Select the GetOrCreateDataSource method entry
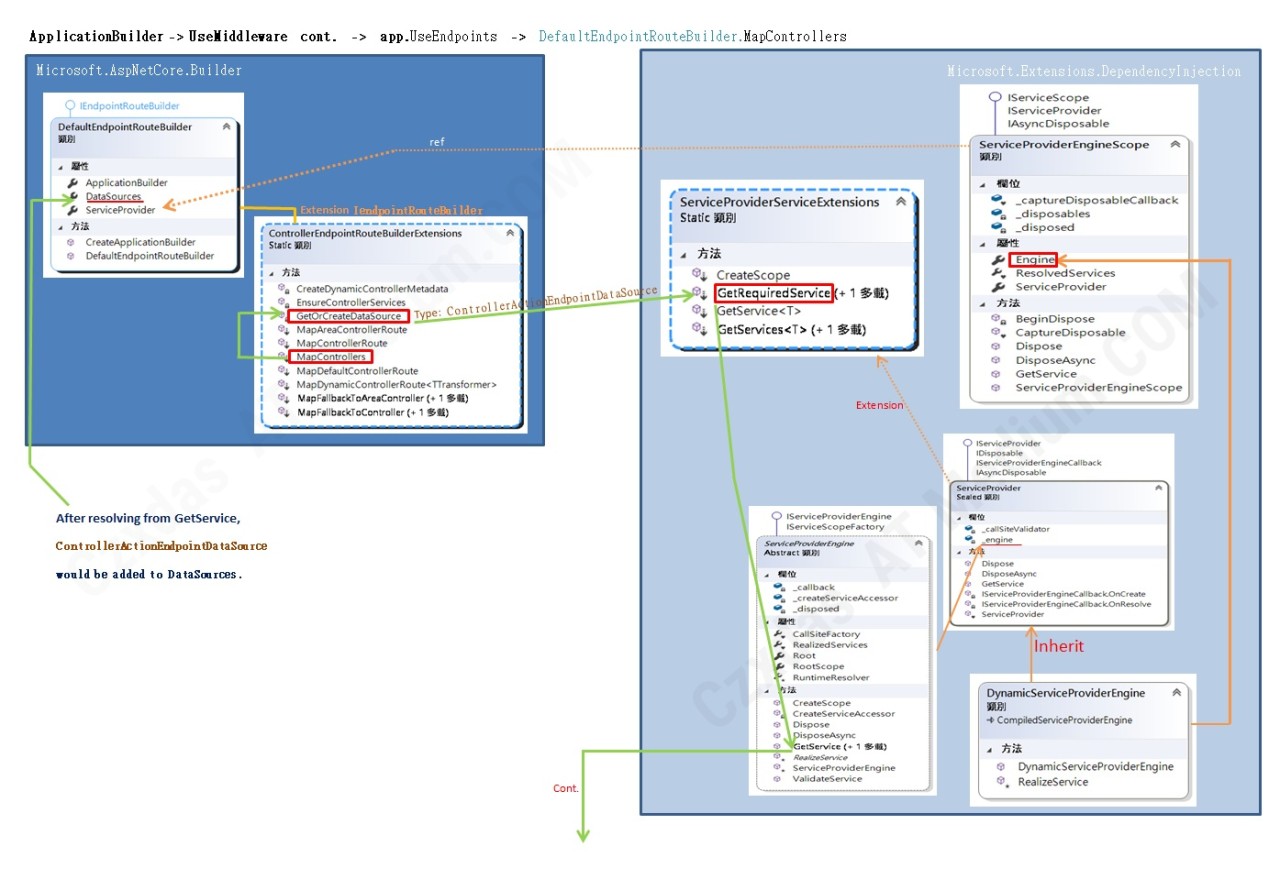The height and width of the screenshot is (890, 1280). 348,316
